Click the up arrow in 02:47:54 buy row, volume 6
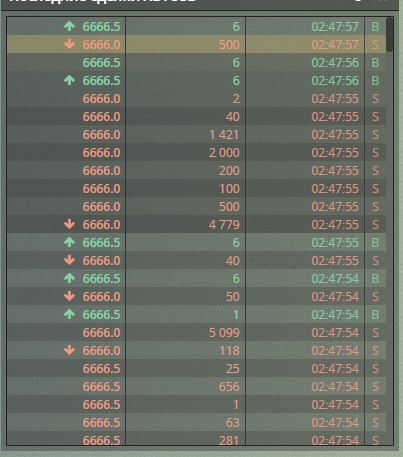This screenshot has height=457, width=403. click(x=69, y=278)
